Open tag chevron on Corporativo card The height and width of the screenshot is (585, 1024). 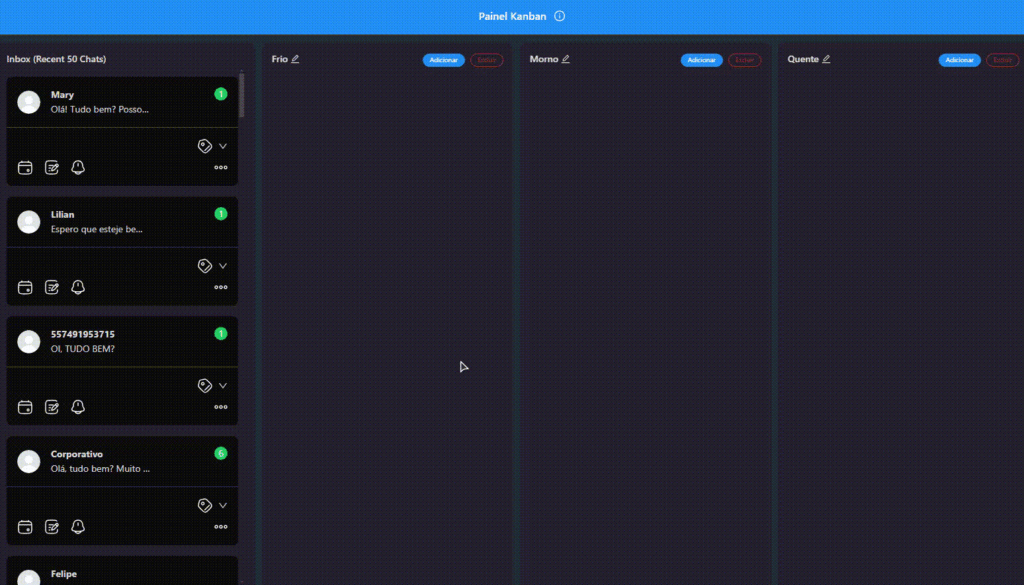point(223,506)
